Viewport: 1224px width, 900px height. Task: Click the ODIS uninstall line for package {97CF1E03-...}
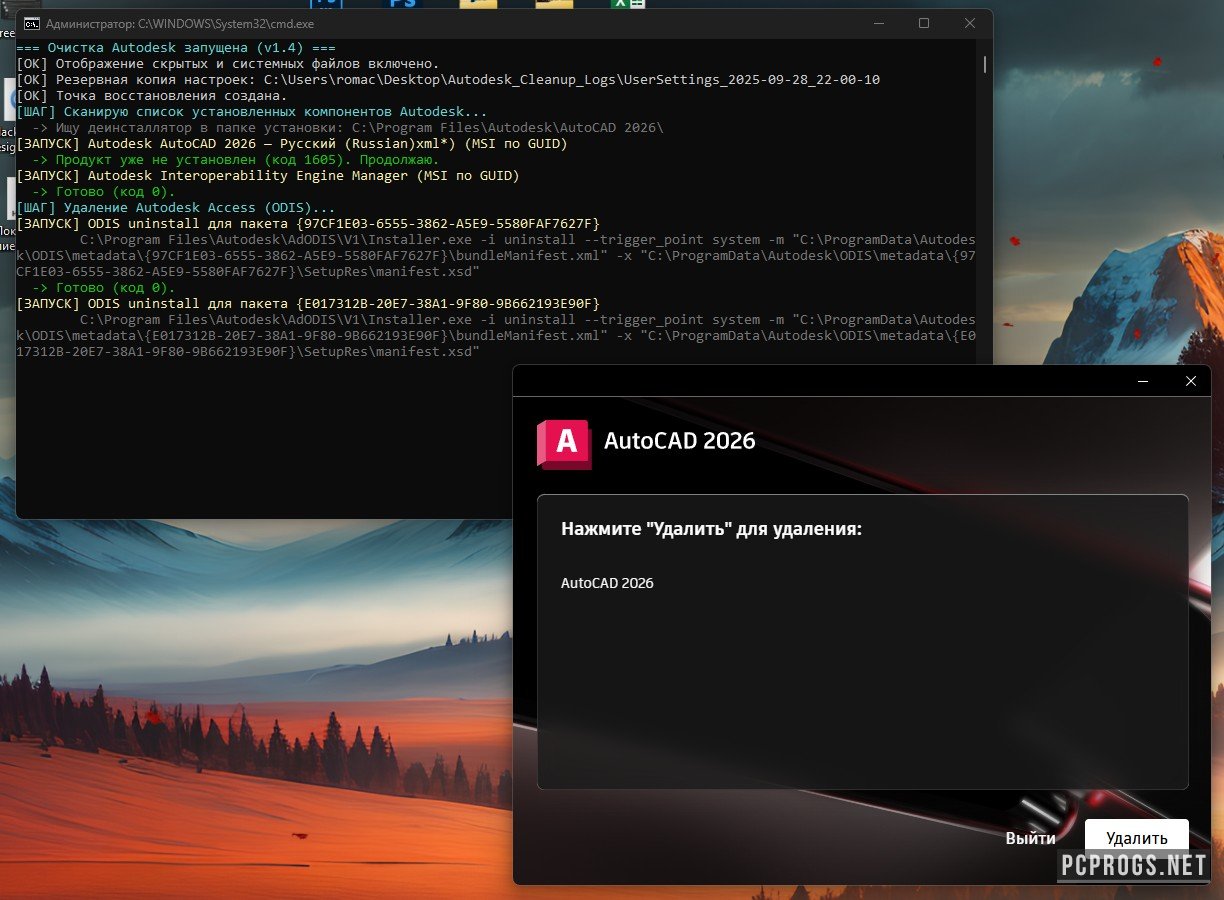(x=308, y=224)
